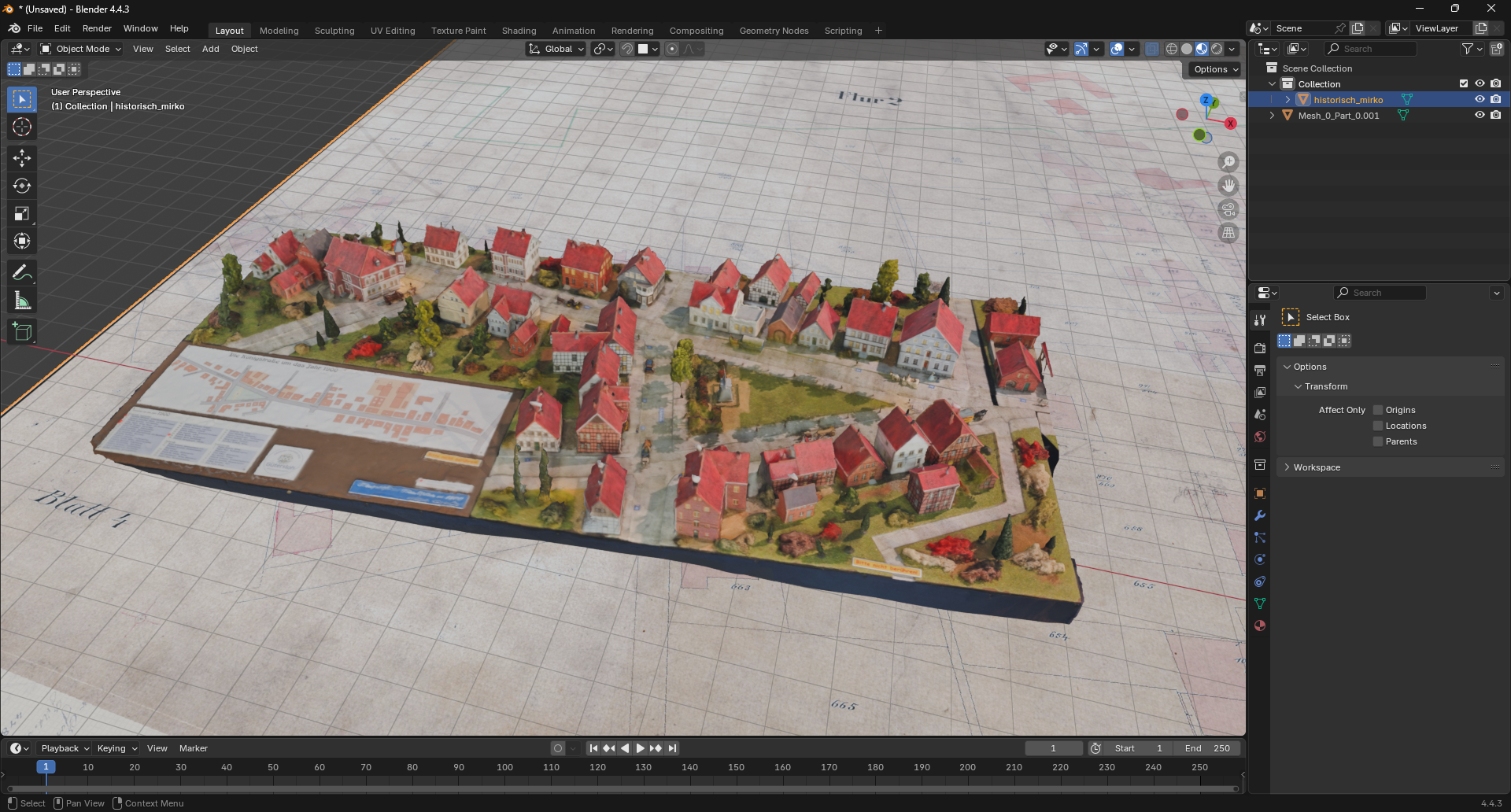
Task: Switch to the Shading workspace tab
Action: click(x=519, y=31)
